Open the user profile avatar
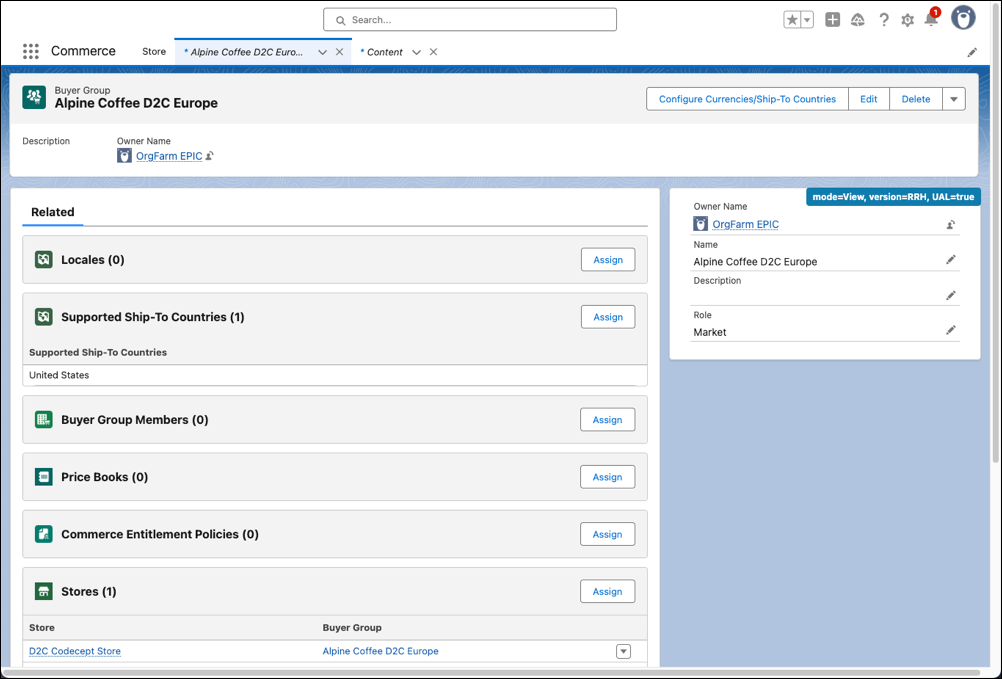 [963, 18]
